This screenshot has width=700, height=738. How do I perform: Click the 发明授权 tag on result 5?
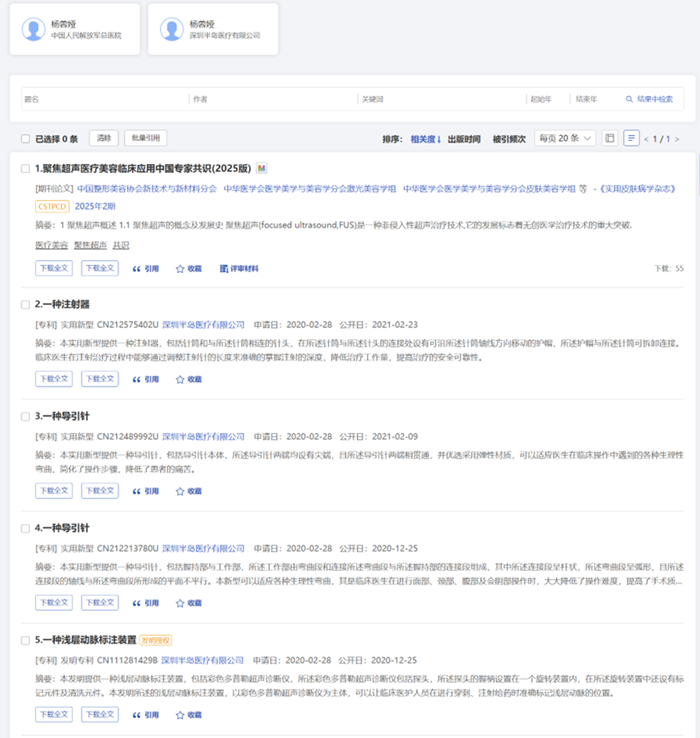[x=156, y=641]
